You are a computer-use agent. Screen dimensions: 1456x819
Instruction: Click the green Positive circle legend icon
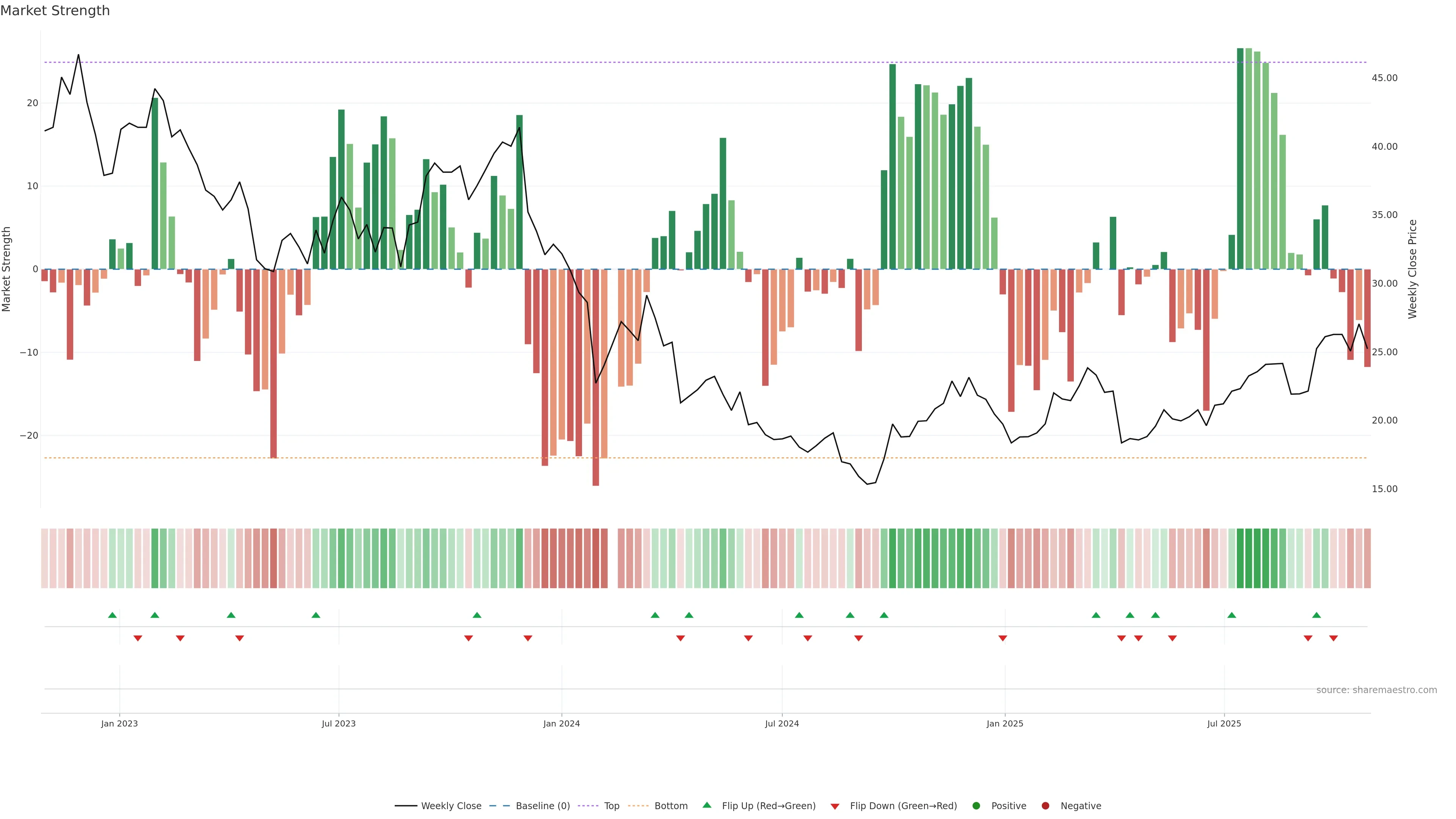976,806
